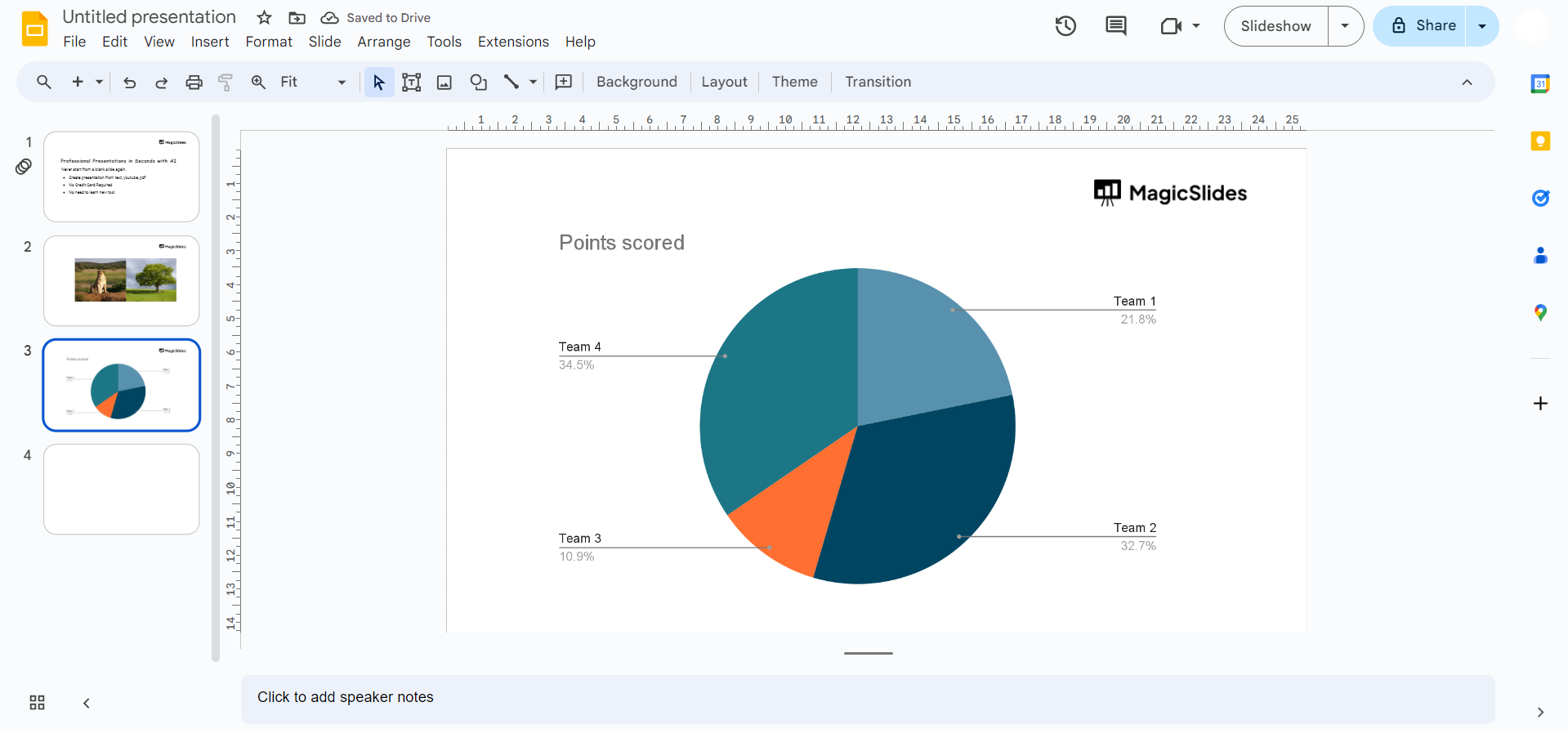The height and width of the screenshot is (729, 1568).
Task: Open the Google Slides home logo
Action: [34, 29]
